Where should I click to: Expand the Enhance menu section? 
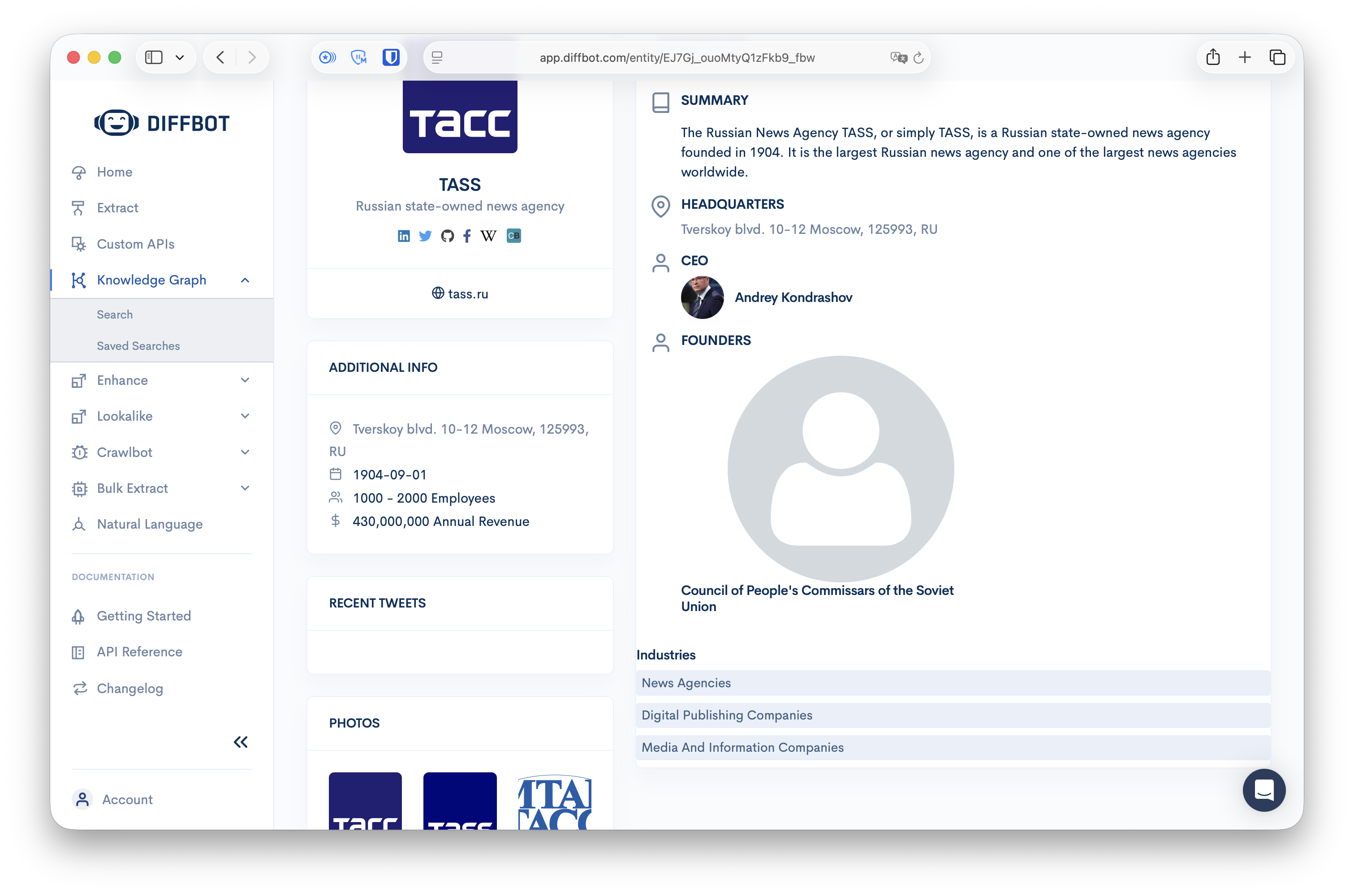[x=245, y=380]
